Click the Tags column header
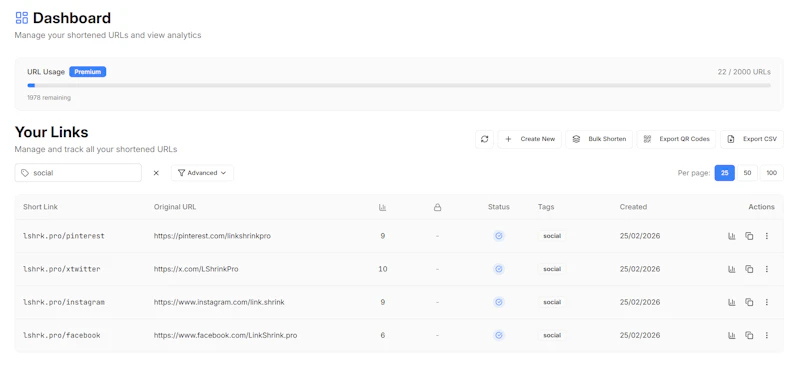 (x=546, y=207)
